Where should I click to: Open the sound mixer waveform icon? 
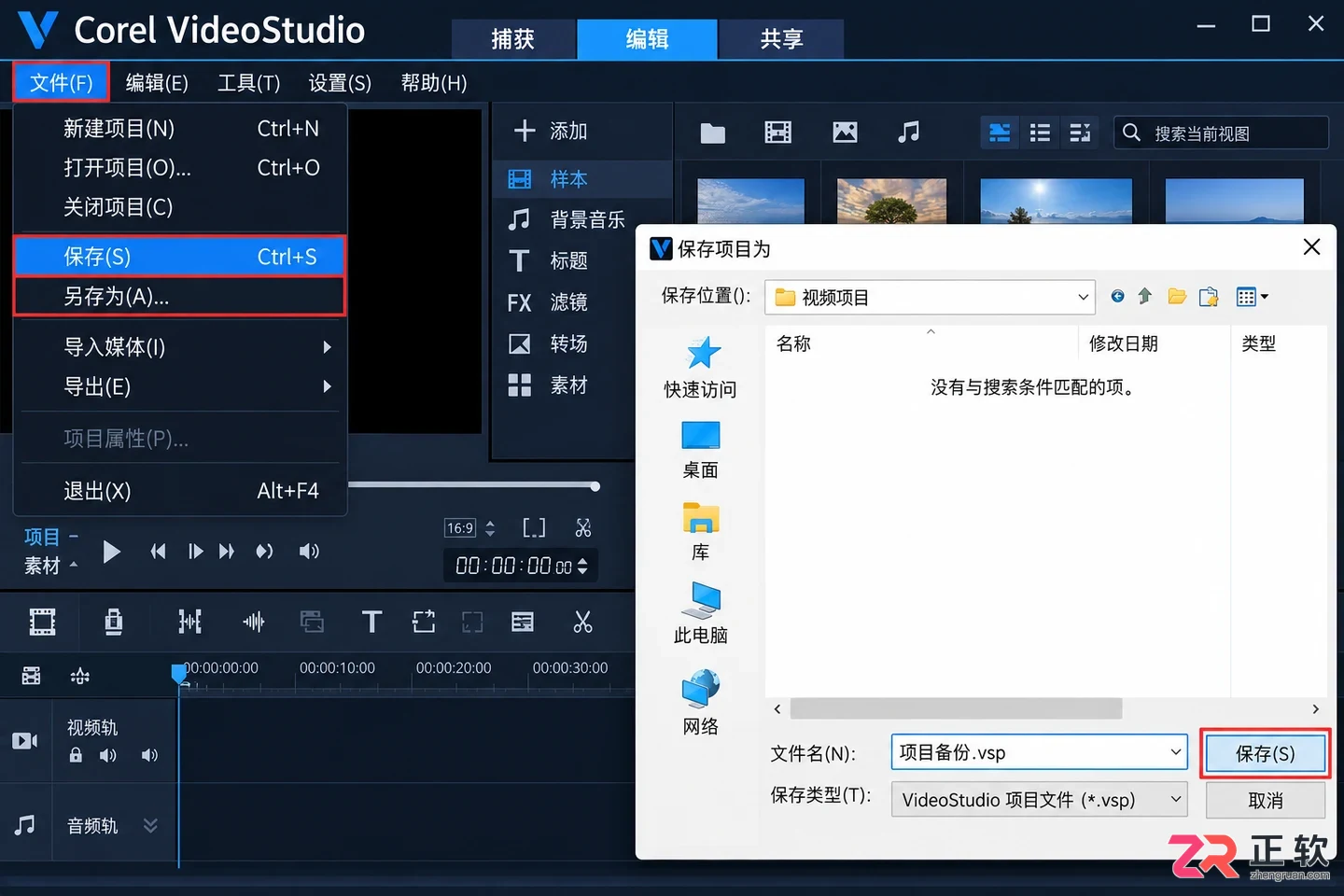(x=254, y=622)
